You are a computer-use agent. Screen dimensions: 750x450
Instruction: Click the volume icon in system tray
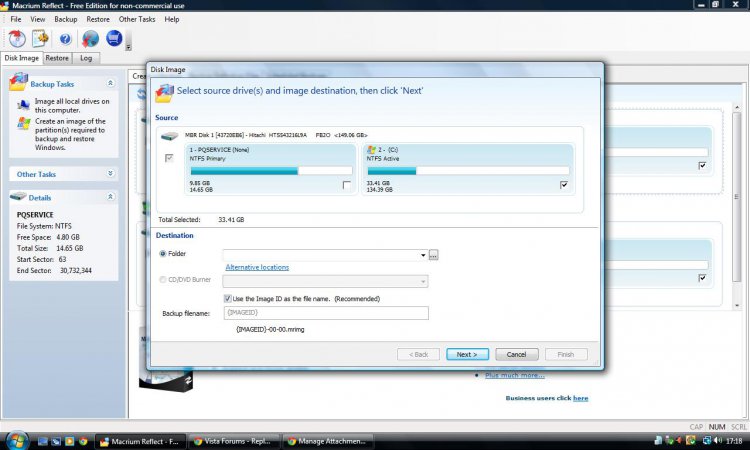(x=718, y=440)
